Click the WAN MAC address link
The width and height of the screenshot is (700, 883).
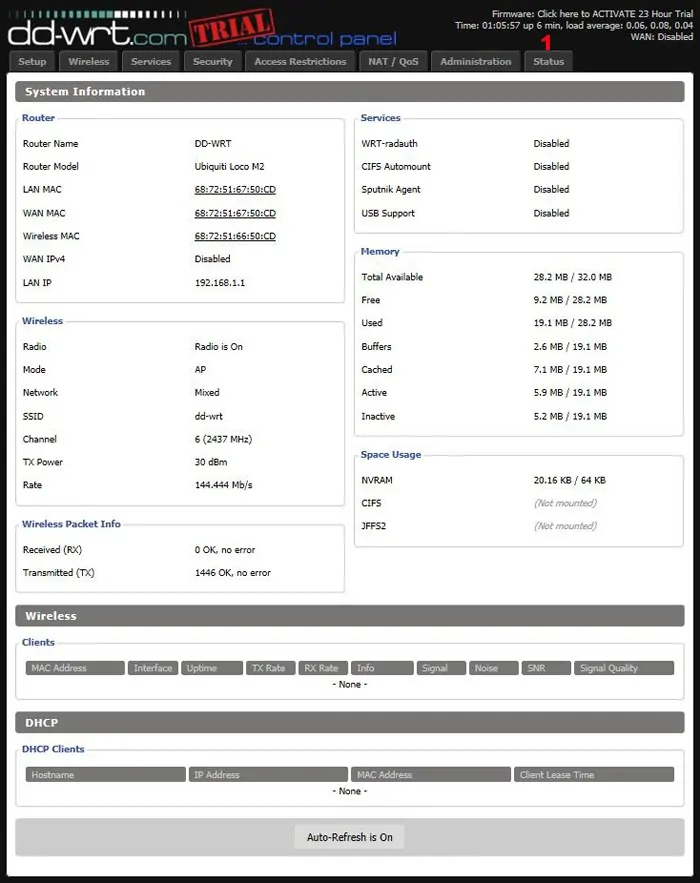tap(235, 213)
